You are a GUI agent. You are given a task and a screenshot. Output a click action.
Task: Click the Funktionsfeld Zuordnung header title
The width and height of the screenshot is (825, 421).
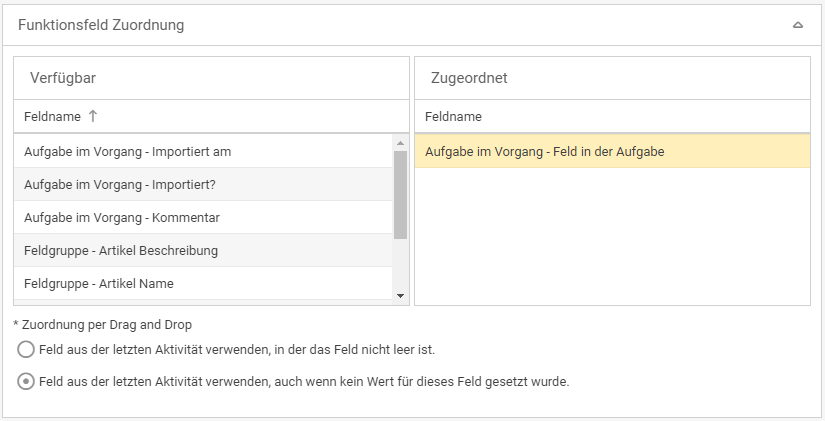101,25
